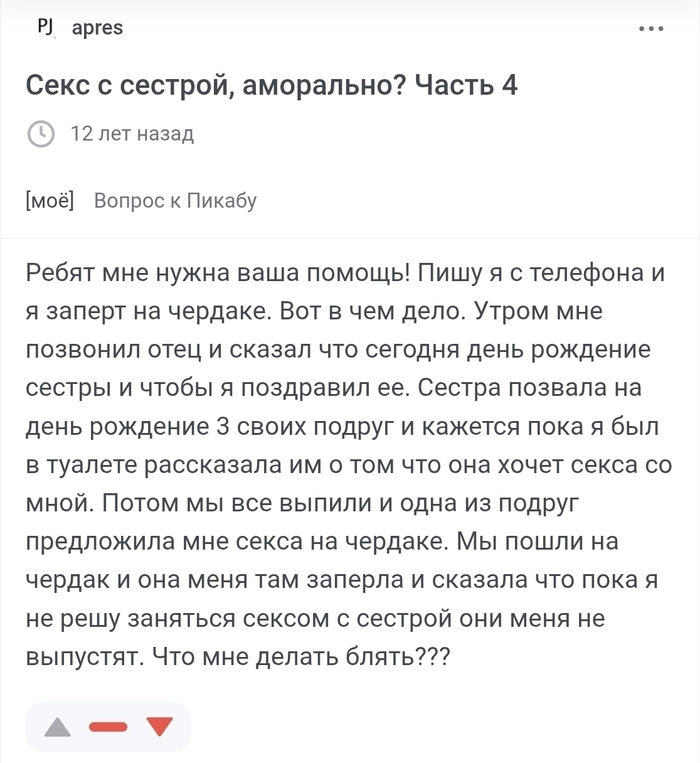Click the text line starting "позвонил отец"

338,349
